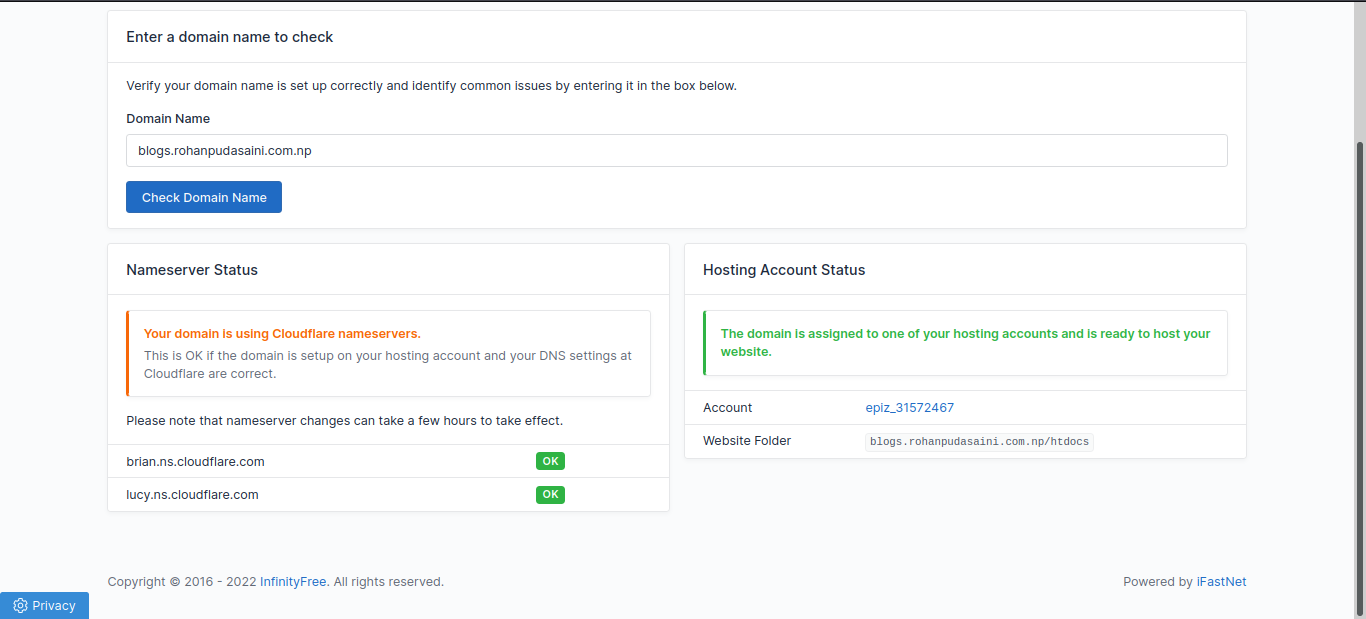Select the brian.ns.cloudflare.com nameserver text

point(195,461)
